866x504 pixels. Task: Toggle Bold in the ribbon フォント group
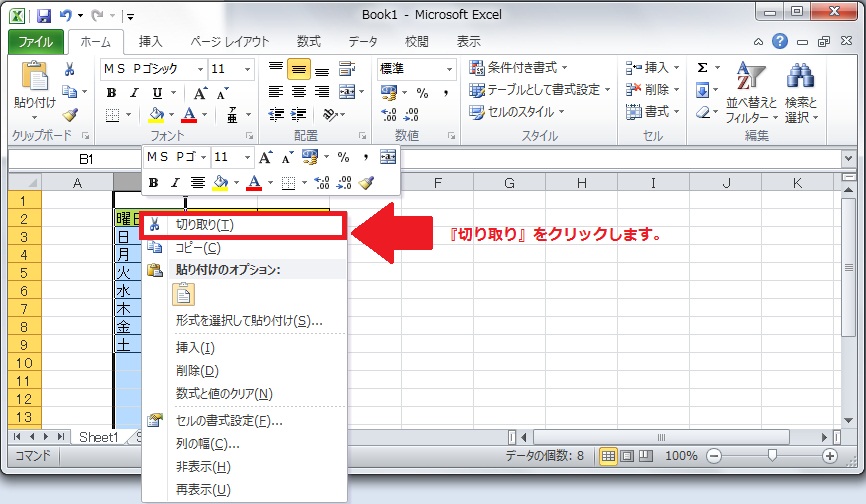pos(112,92)
